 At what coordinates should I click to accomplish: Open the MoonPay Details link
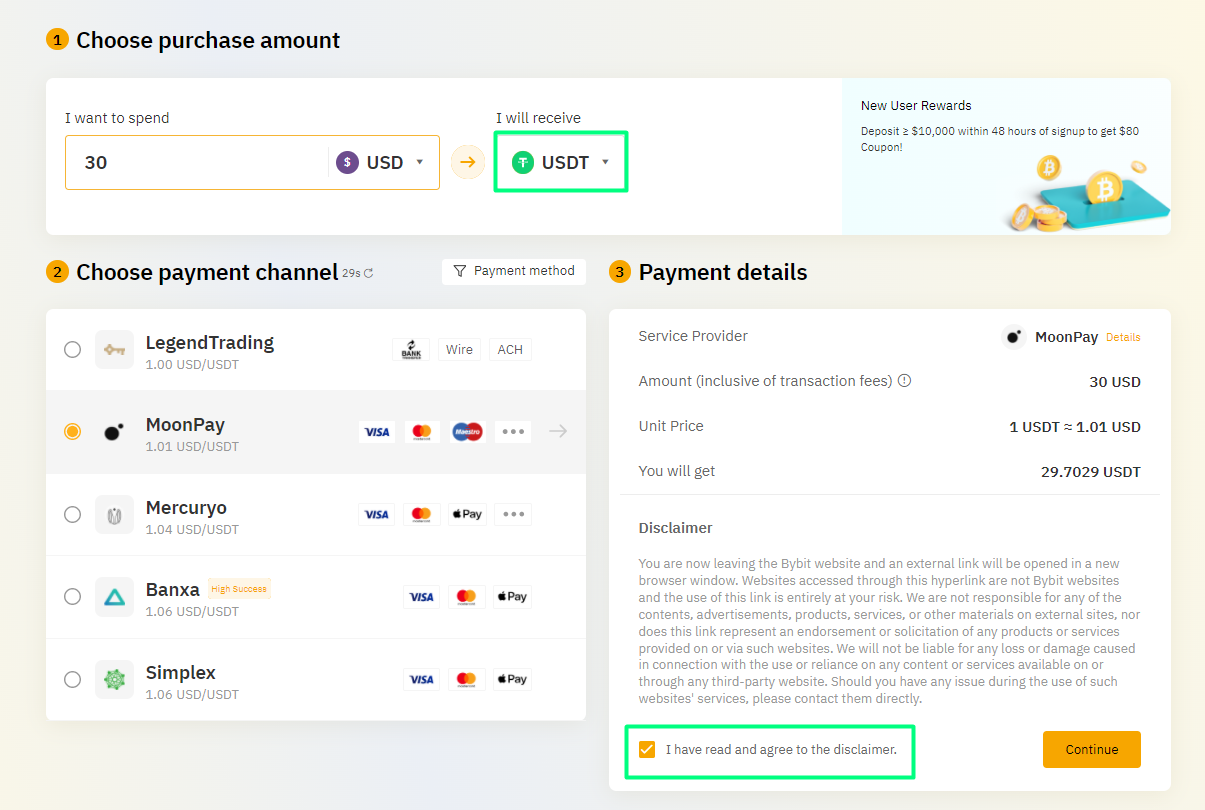[x=1122, y=337]
